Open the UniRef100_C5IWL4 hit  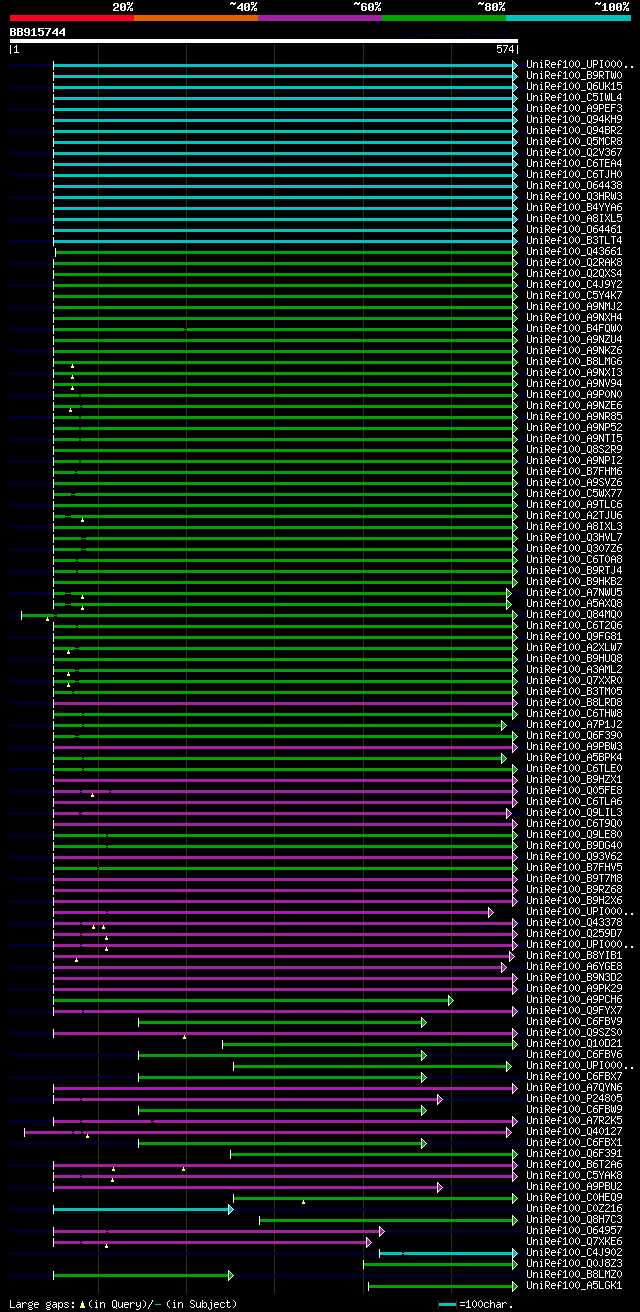574,97
